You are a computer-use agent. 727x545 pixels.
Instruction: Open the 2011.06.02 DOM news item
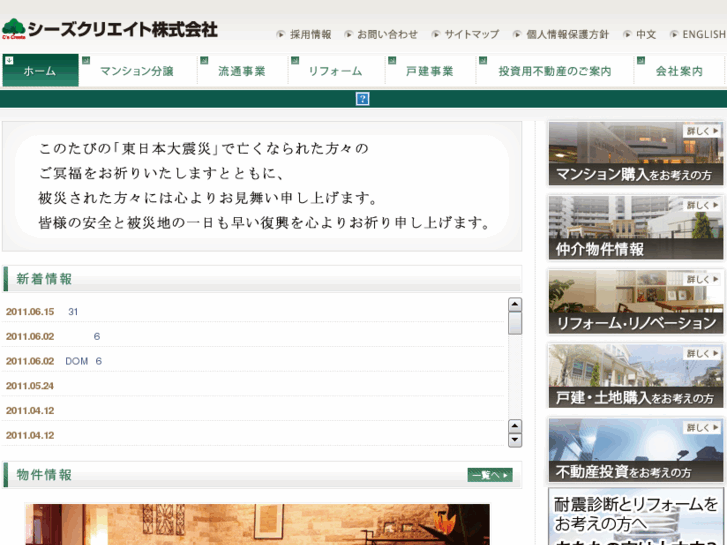click(83, 361)
